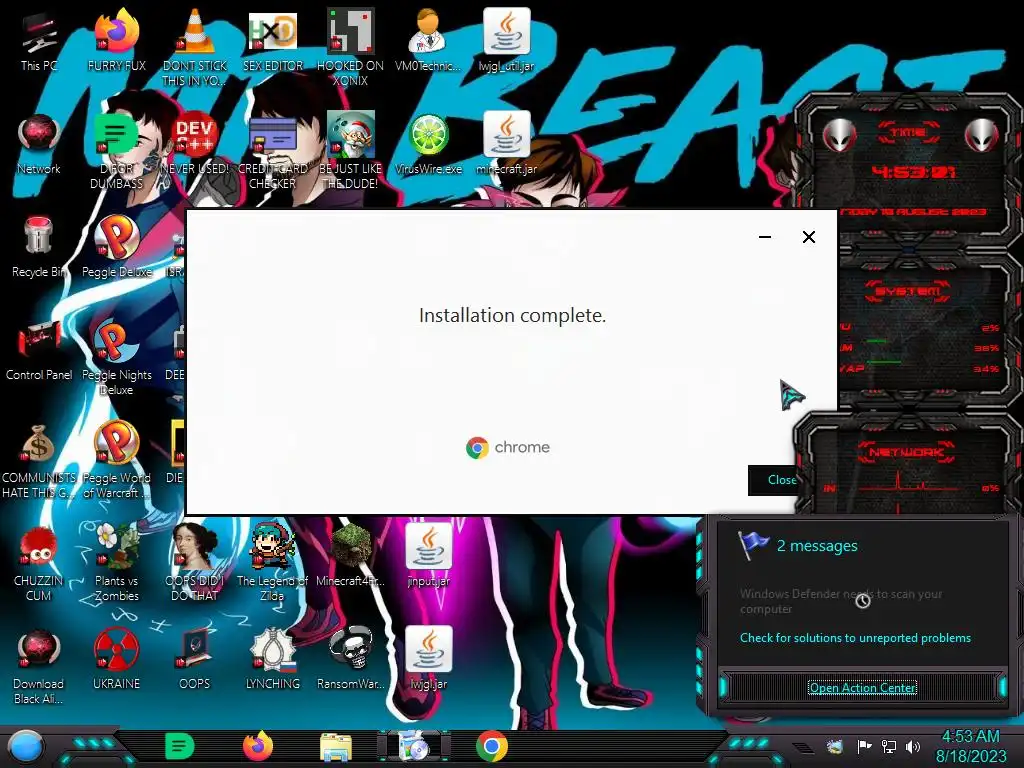The height and width of the screenshot is (768, 1024).
Task: Click Open Action Center link
Action: (862, 688)
